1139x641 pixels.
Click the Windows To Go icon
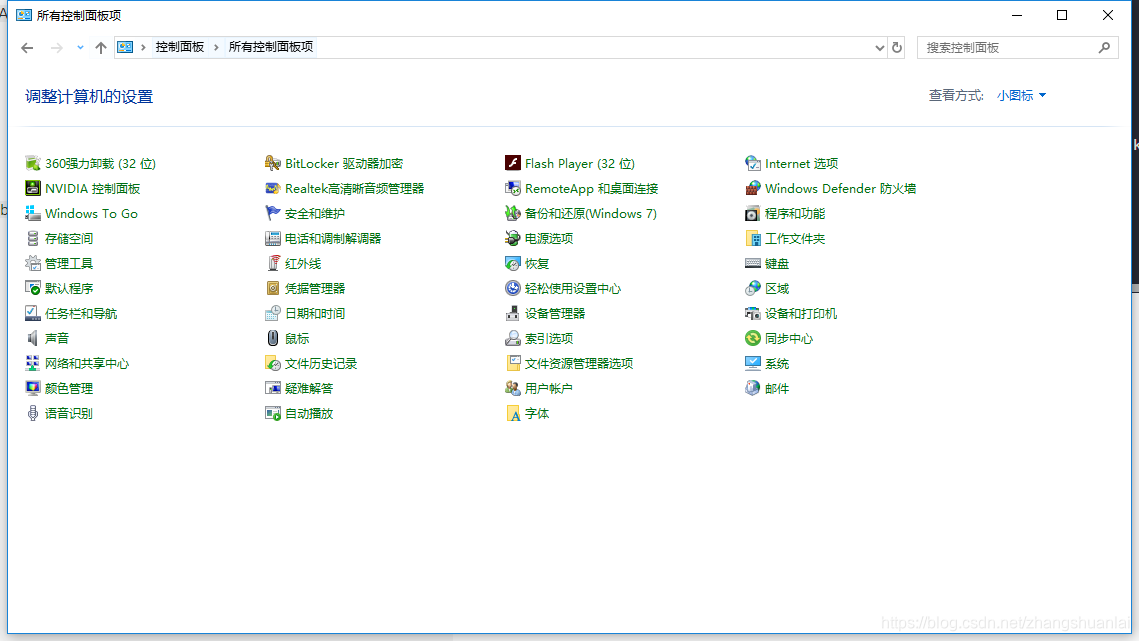point(33,213)
